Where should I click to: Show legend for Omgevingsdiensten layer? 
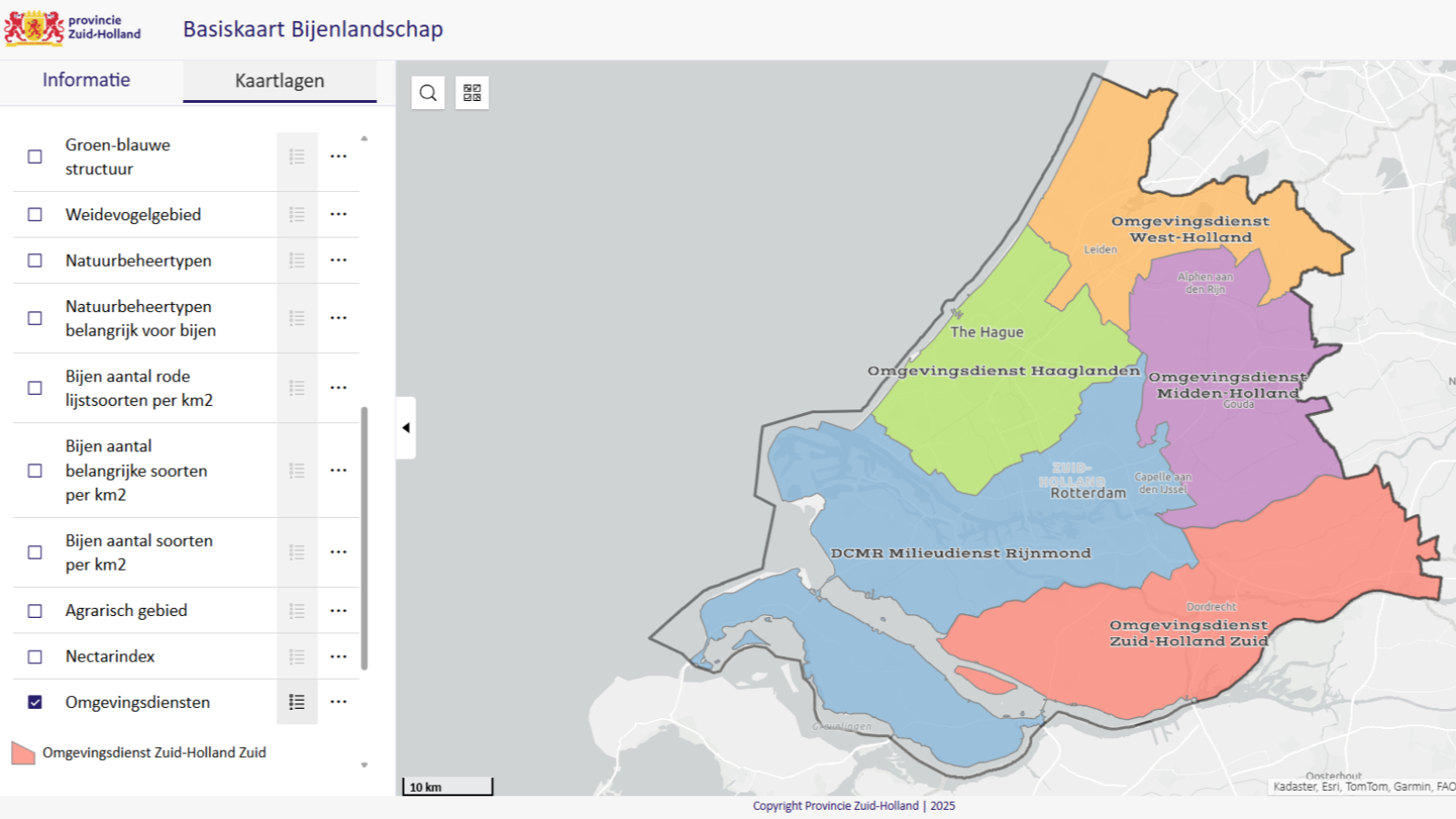tap(297, 702)
